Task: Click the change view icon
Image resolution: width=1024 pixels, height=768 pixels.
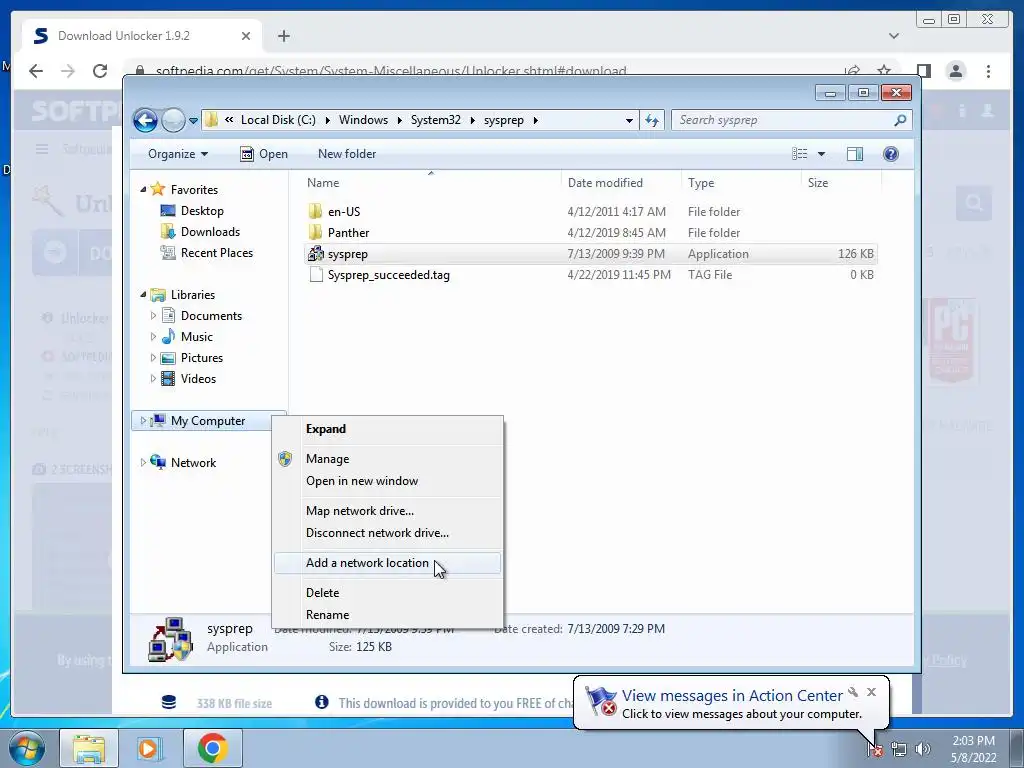Action: [x=799, y=154]
